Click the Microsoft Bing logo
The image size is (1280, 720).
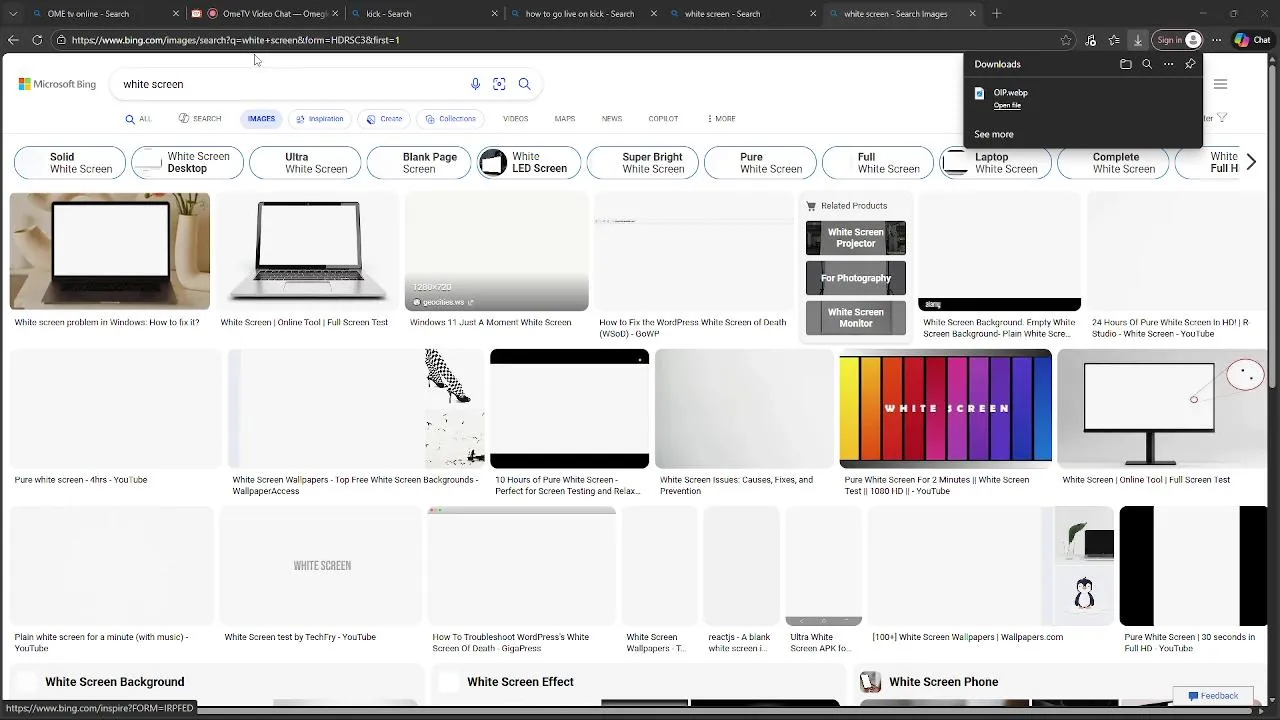(57, 84)
